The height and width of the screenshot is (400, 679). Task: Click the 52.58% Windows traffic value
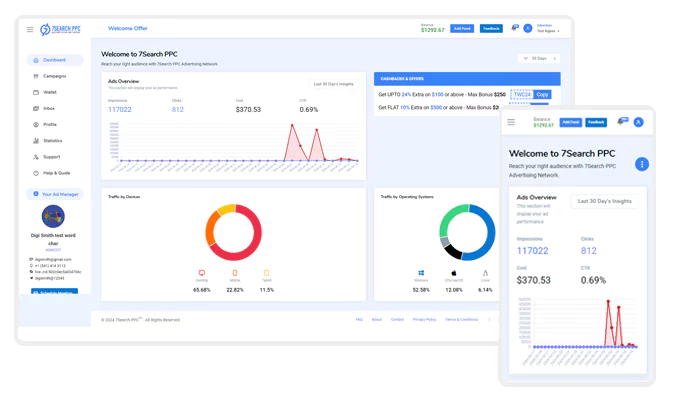[x=421, y=290]
